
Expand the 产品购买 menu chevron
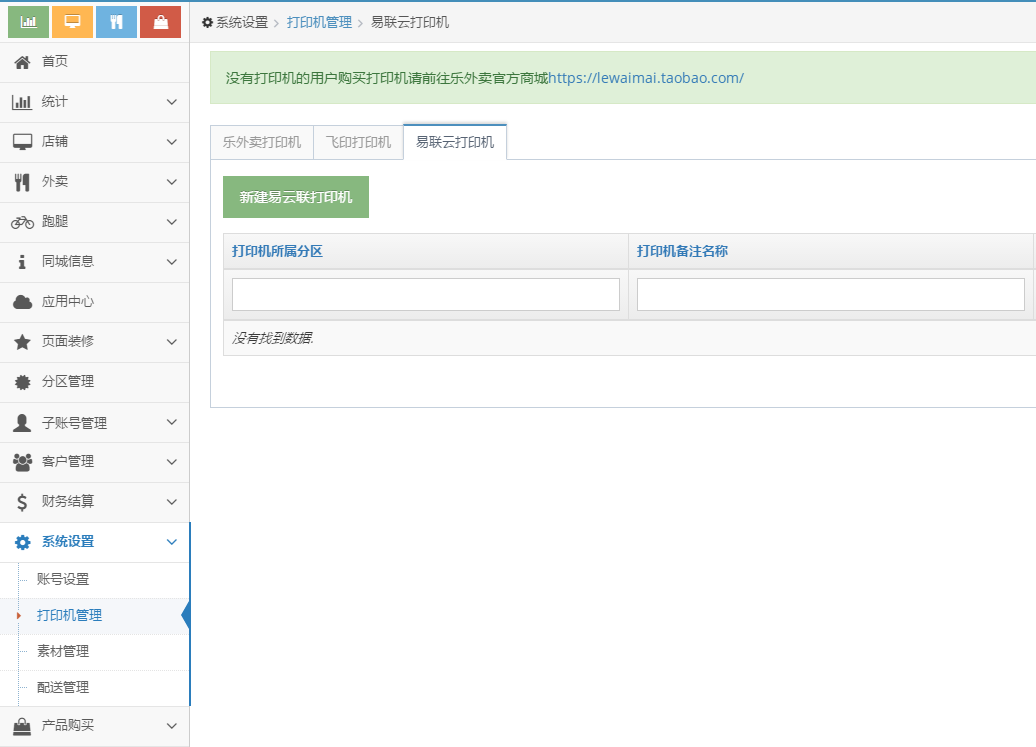(x=172, y=725)
